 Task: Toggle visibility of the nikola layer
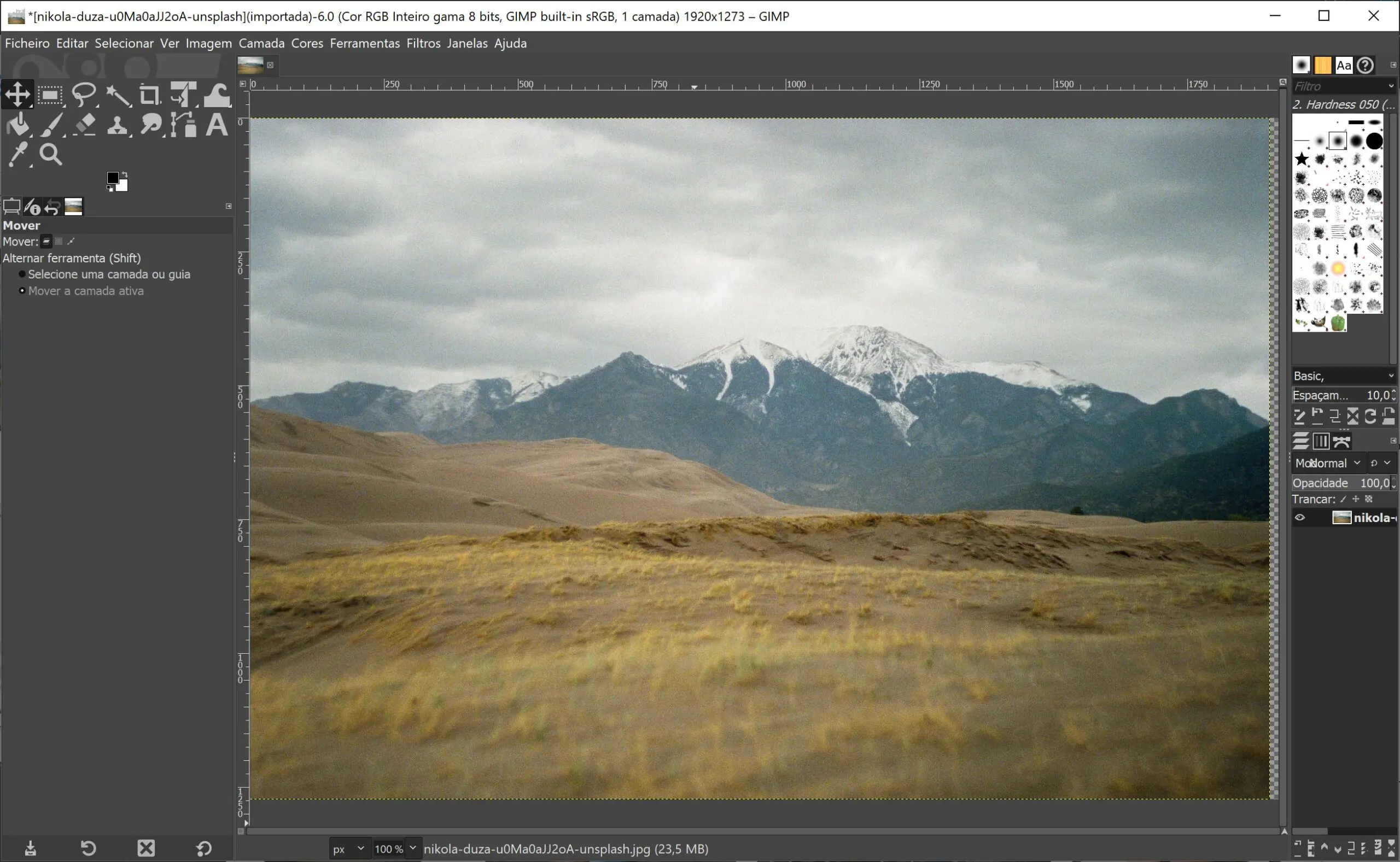pos(1299,518)
